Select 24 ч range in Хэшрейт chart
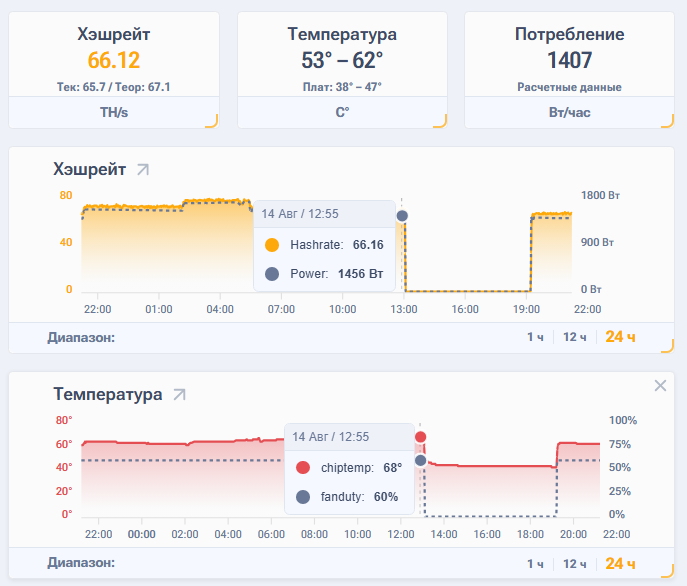 (620, 337)
